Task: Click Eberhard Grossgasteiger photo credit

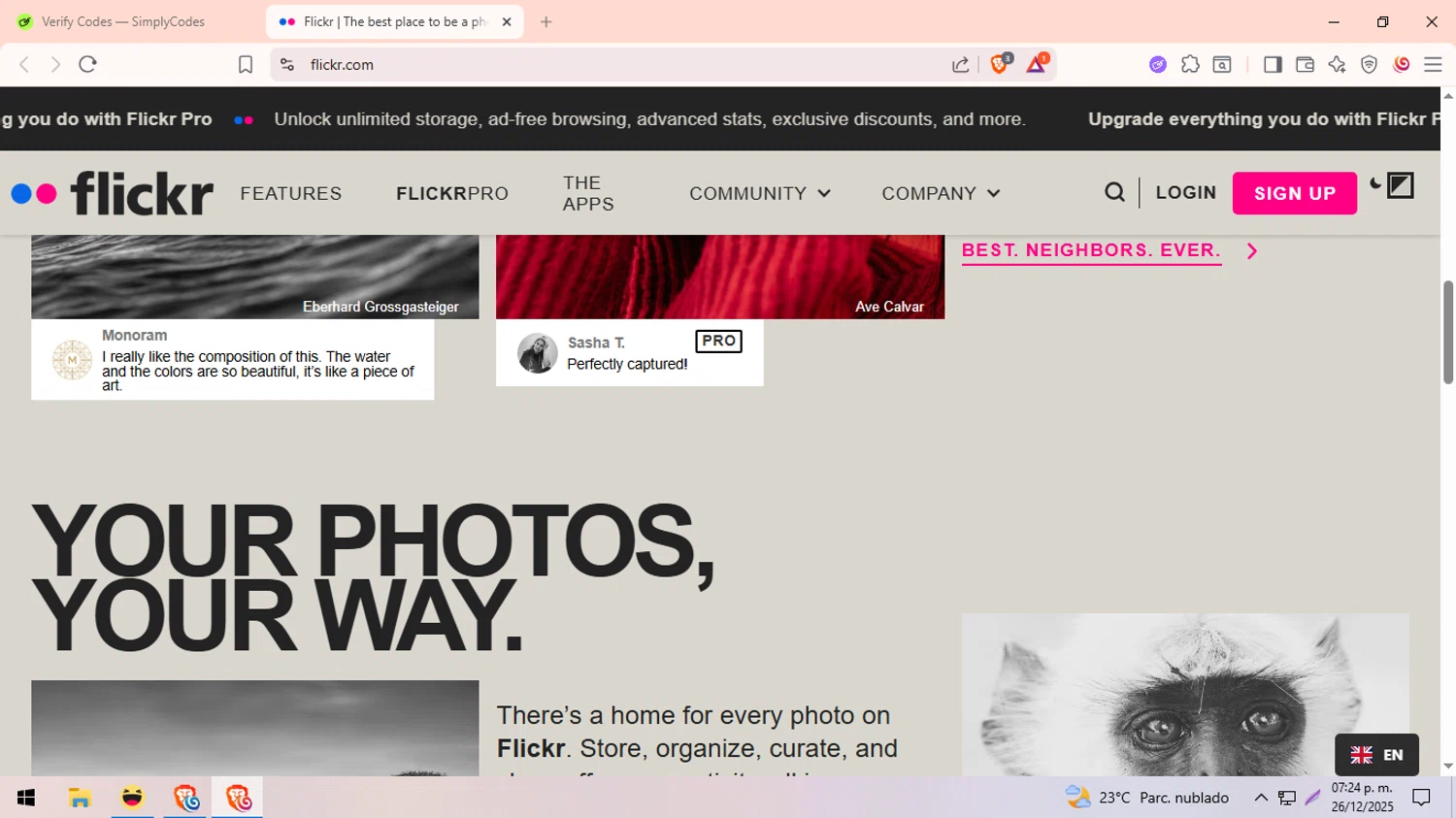Action: coord(381,307)
